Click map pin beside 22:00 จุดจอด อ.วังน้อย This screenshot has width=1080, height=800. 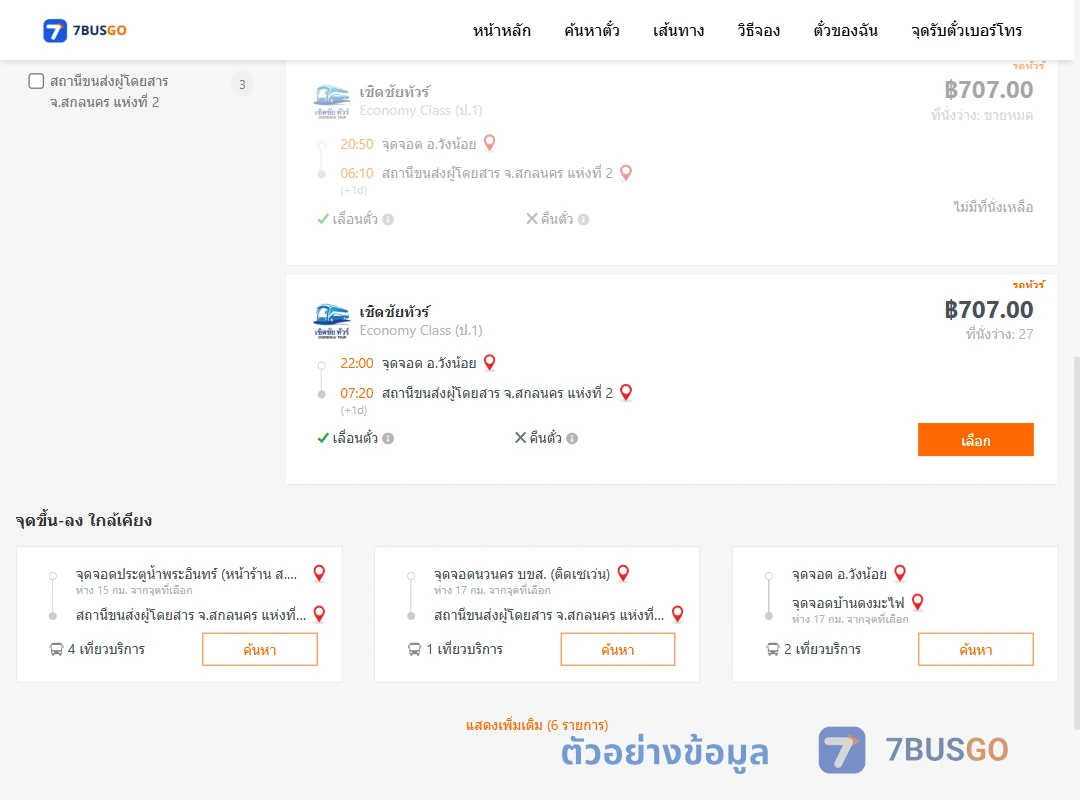point(490,362)
